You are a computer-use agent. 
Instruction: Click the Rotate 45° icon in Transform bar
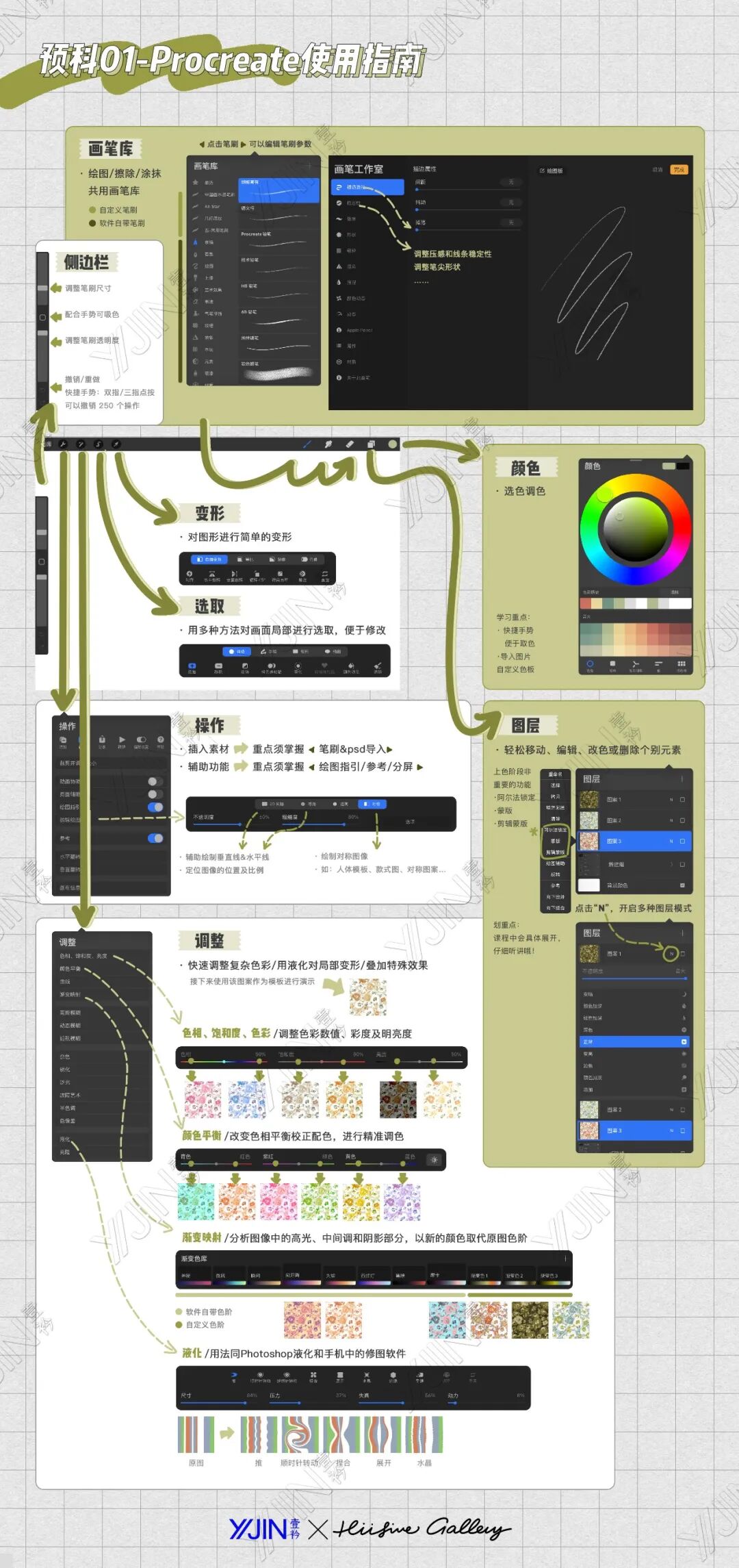pyautogui.click(x=257, y=574)
